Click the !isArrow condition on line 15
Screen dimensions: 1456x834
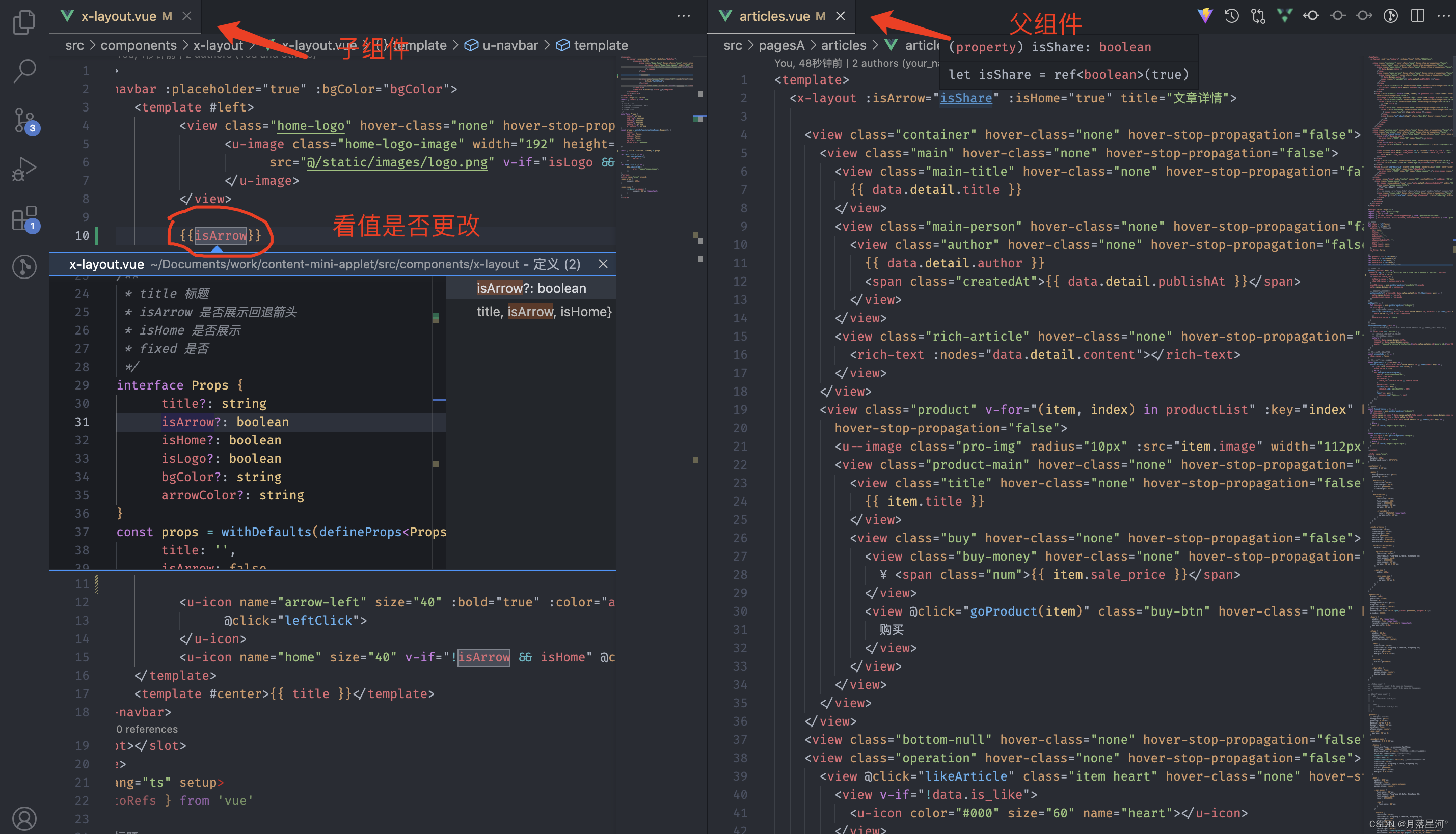point(480,657)
